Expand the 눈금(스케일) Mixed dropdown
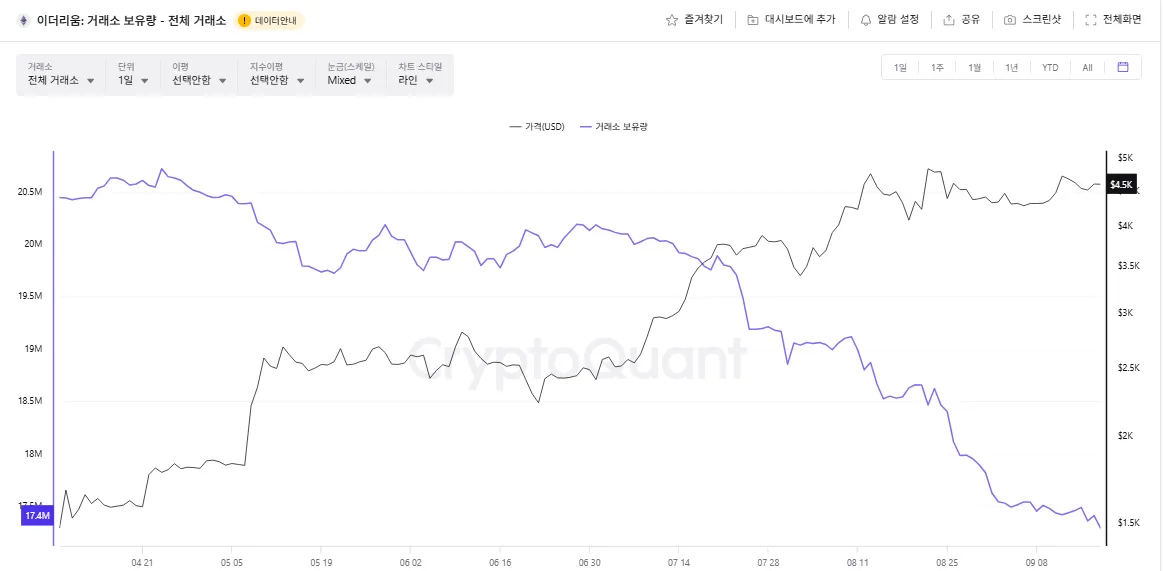The image size is (1163, 571). click(350, 80)
